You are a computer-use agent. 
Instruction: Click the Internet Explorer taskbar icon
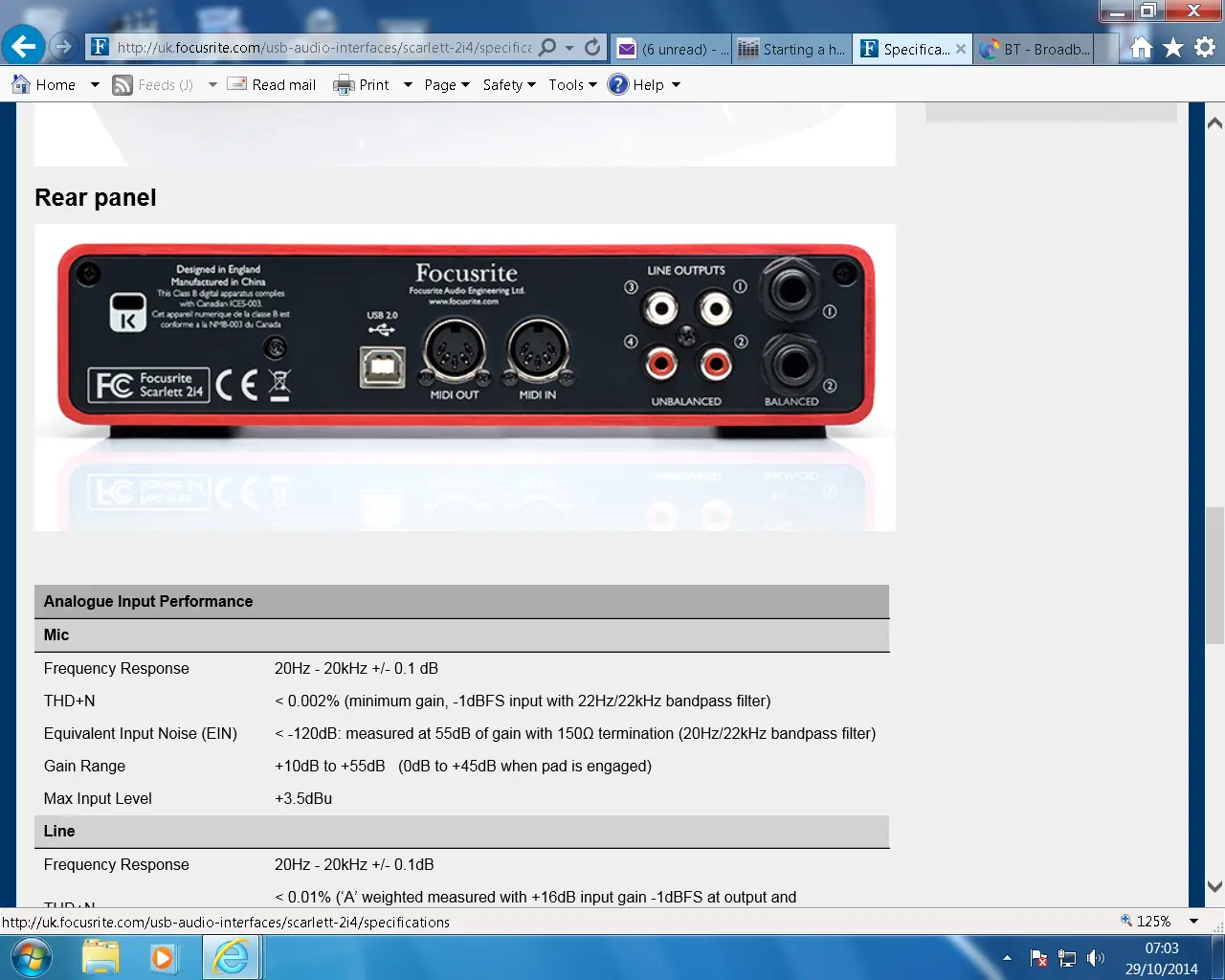click(231, 957)
